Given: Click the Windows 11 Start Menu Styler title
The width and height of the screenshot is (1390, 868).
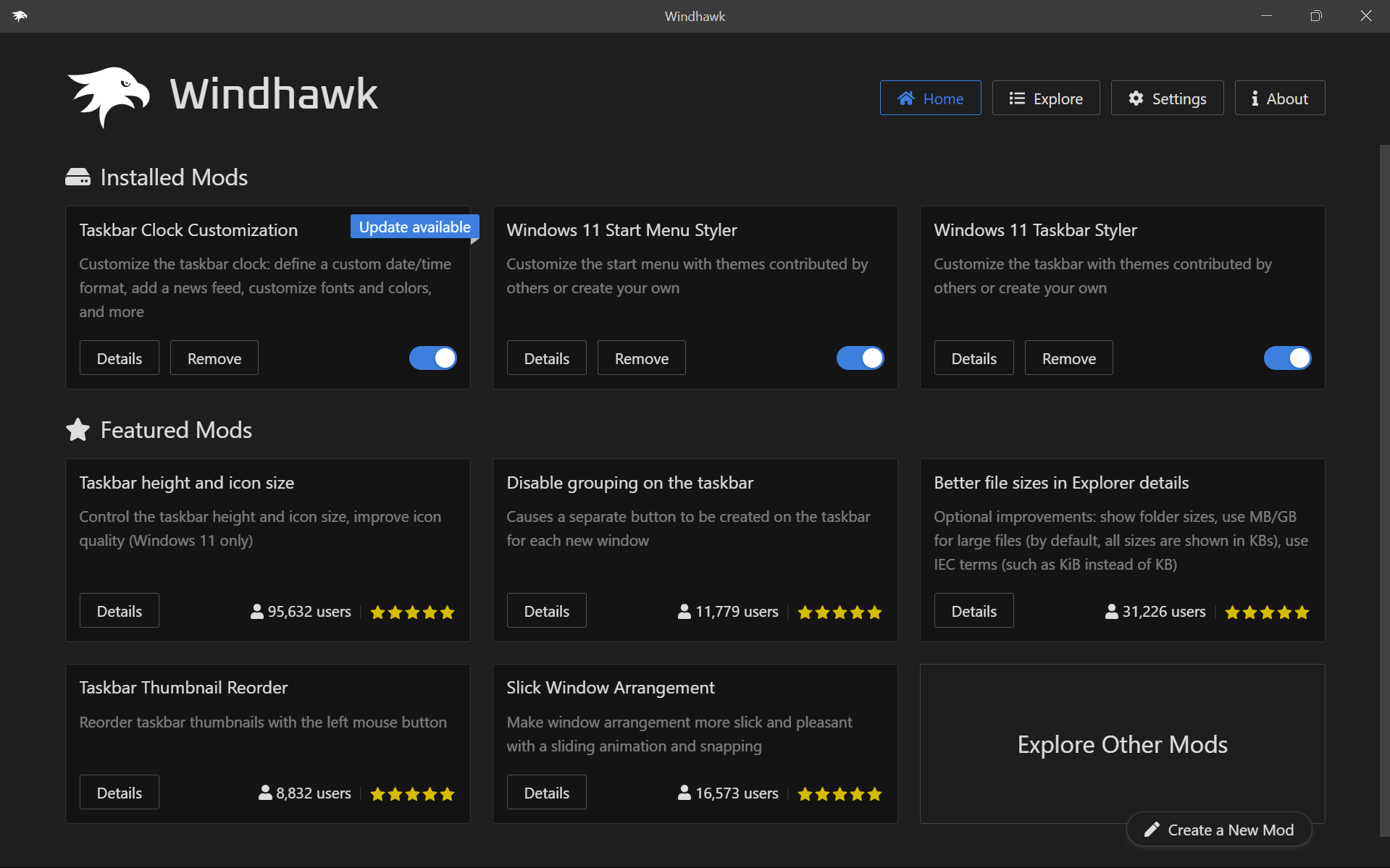Looking at the screenshot, I should pos(621,230).
